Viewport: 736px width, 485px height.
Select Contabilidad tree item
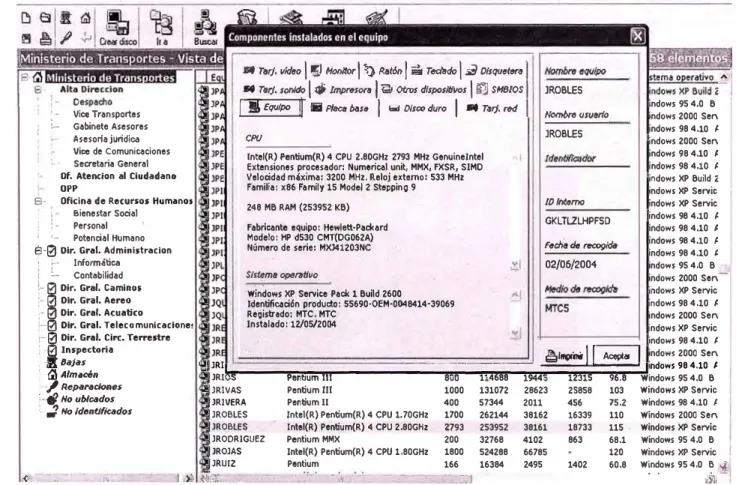click(x=98, y=276)
